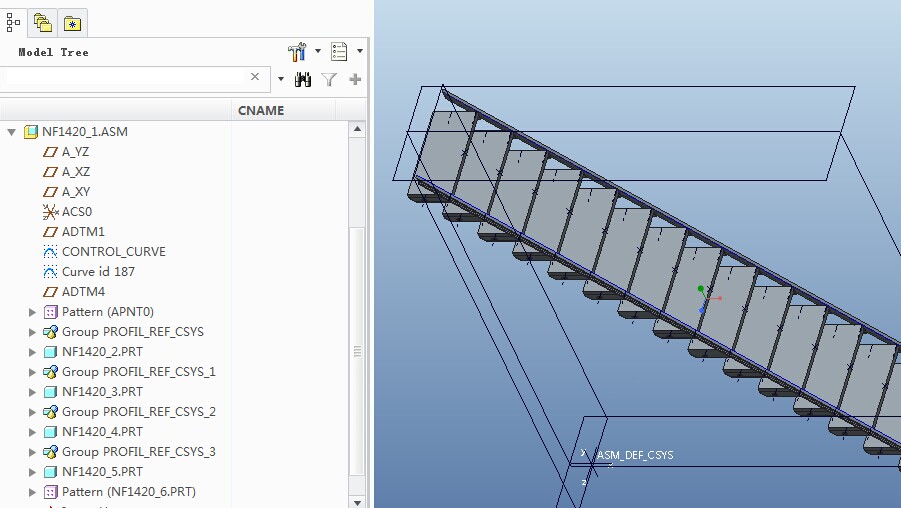The image size is (901, 508).
Task: Clear the search field with X button
Action: (x=255, y=76)
